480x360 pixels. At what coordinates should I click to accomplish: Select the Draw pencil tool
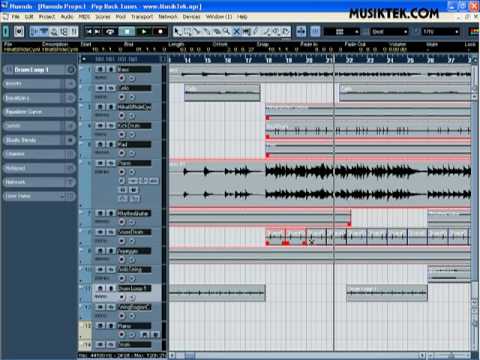click(x=256, y=32)
